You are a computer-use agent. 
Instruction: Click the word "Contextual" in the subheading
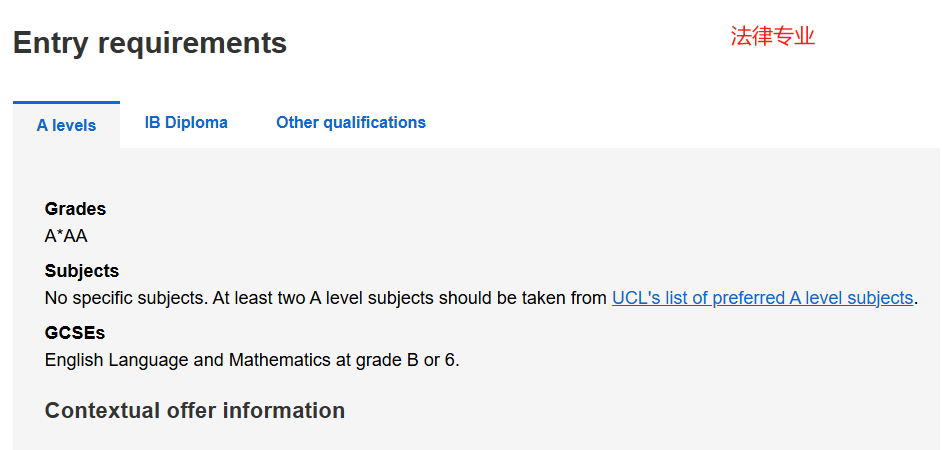tap(104, 410)
